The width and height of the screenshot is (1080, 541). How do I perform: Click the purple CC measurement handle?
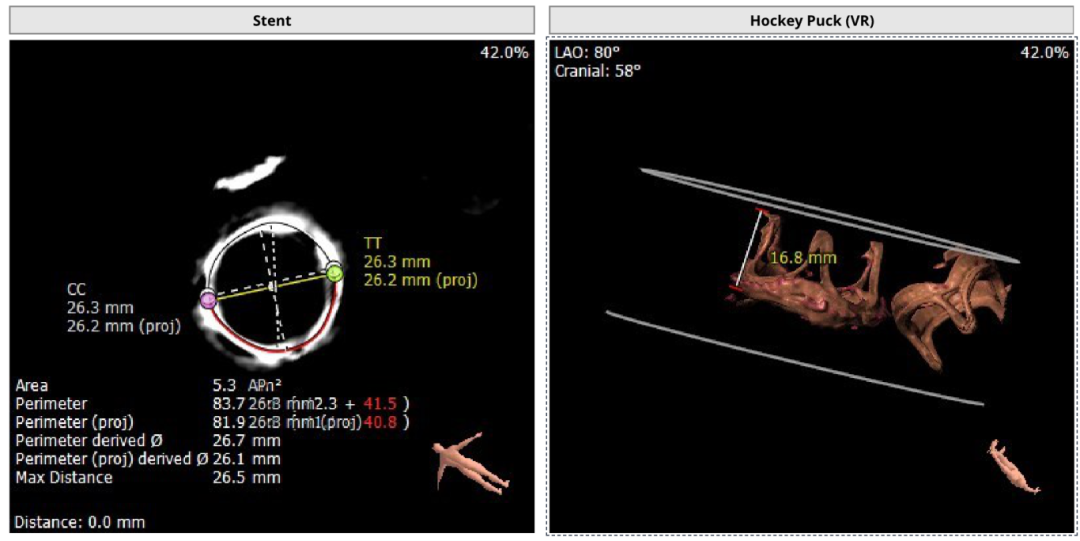tap(208, 299)
